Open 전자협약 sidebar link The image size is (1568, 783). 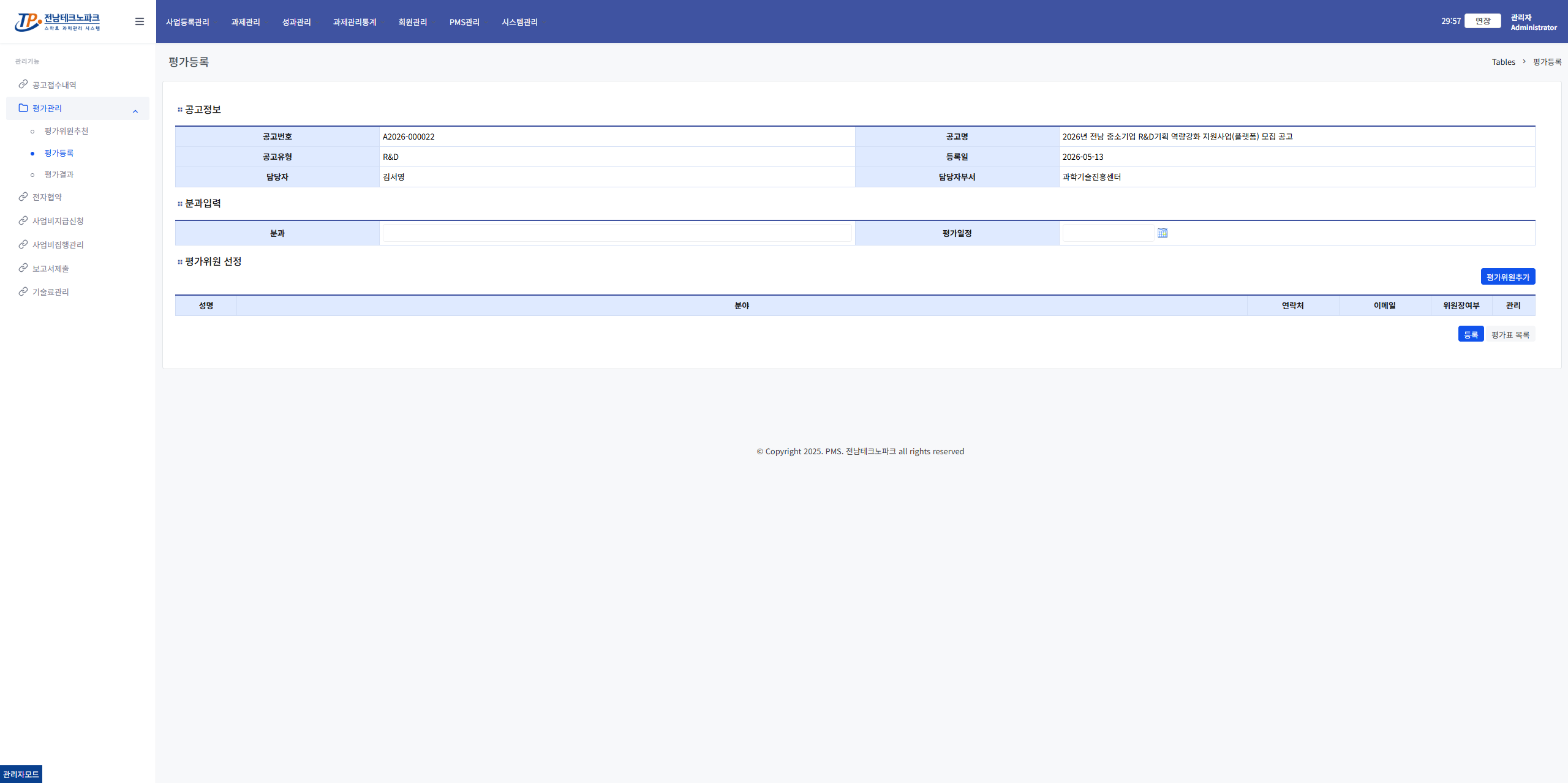(x=47, y=197)
